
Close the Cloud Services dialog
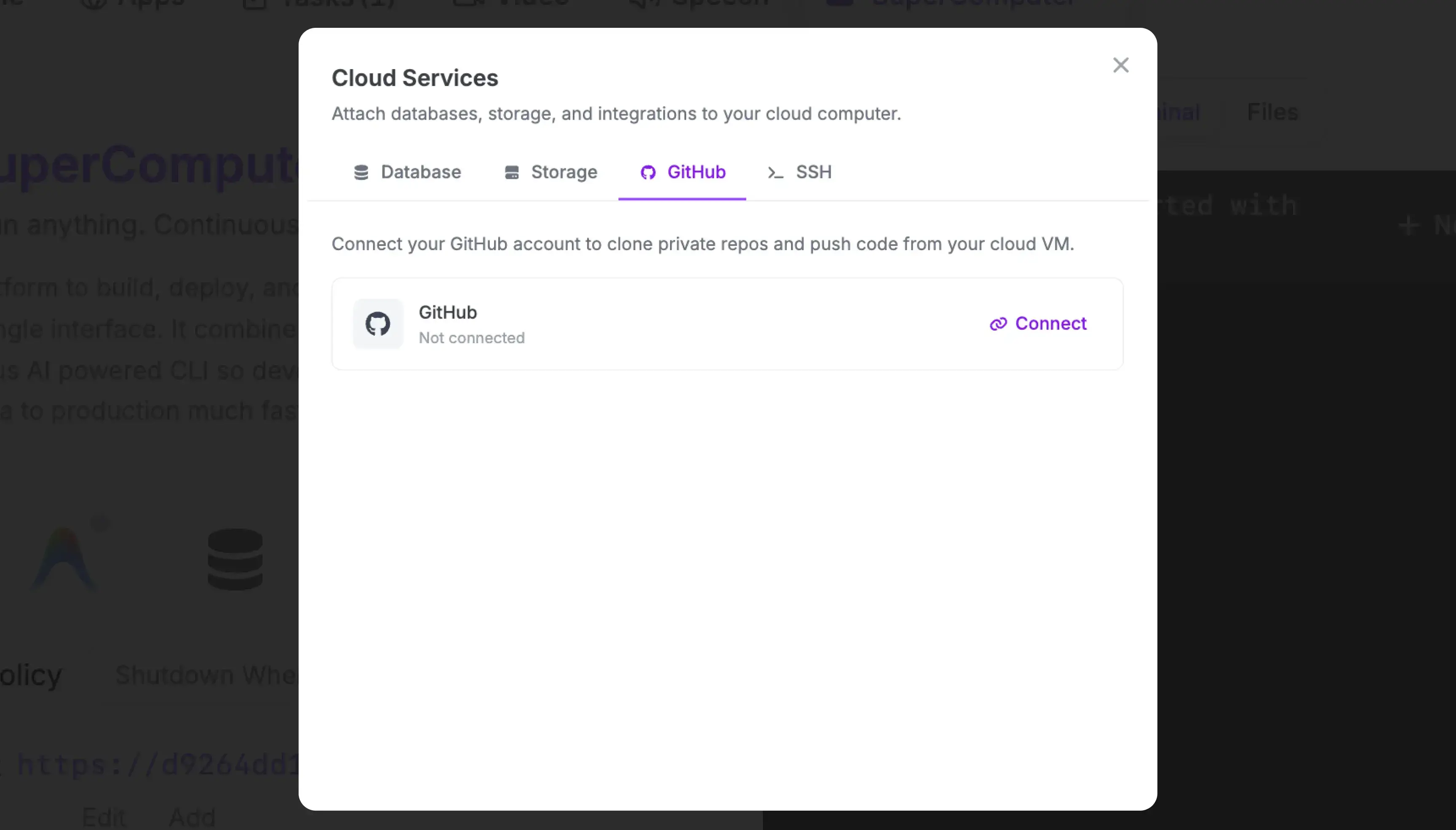(1121, 65)
